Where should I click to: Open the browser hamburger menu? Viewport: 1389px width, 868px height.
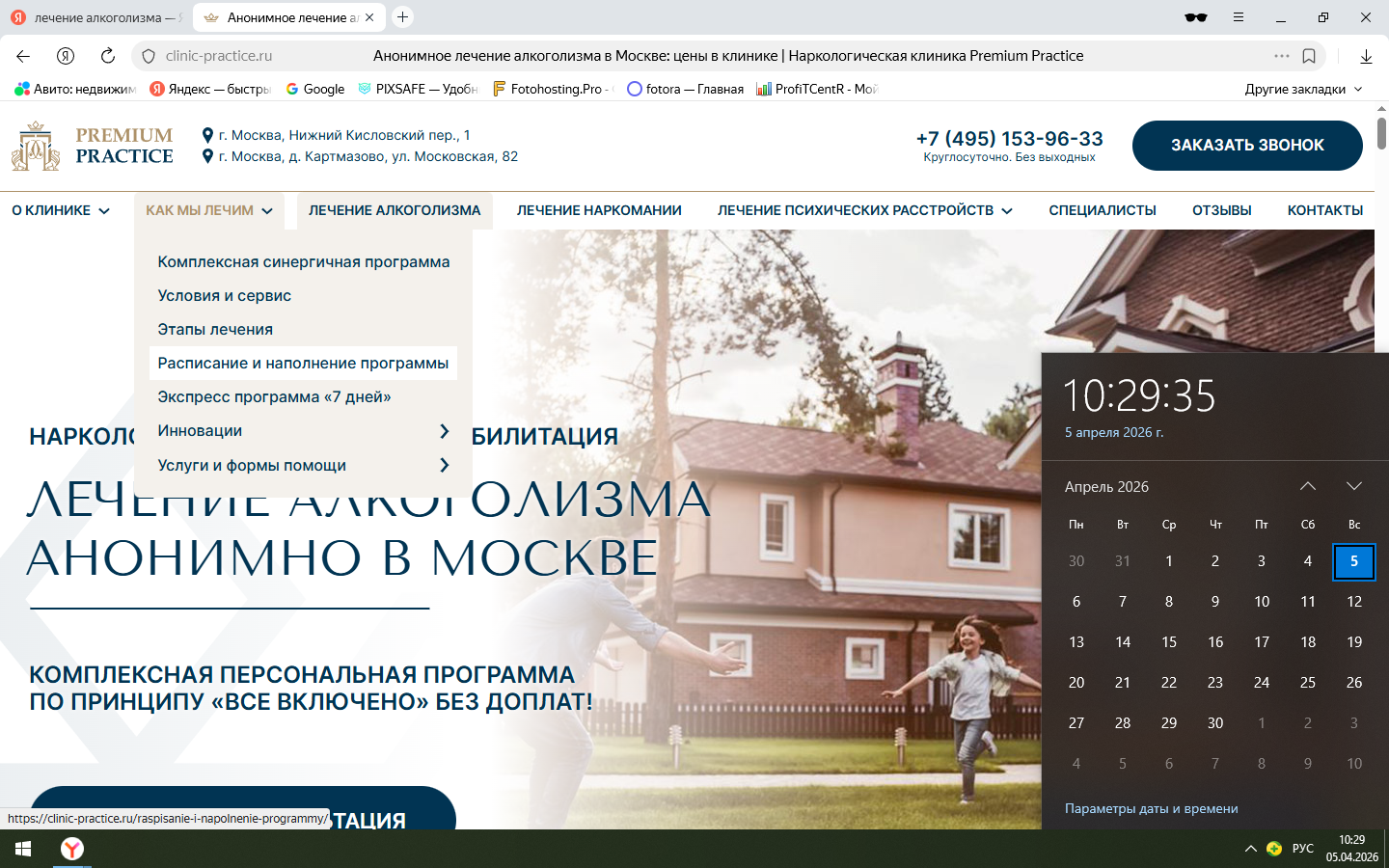point(1239,17)
